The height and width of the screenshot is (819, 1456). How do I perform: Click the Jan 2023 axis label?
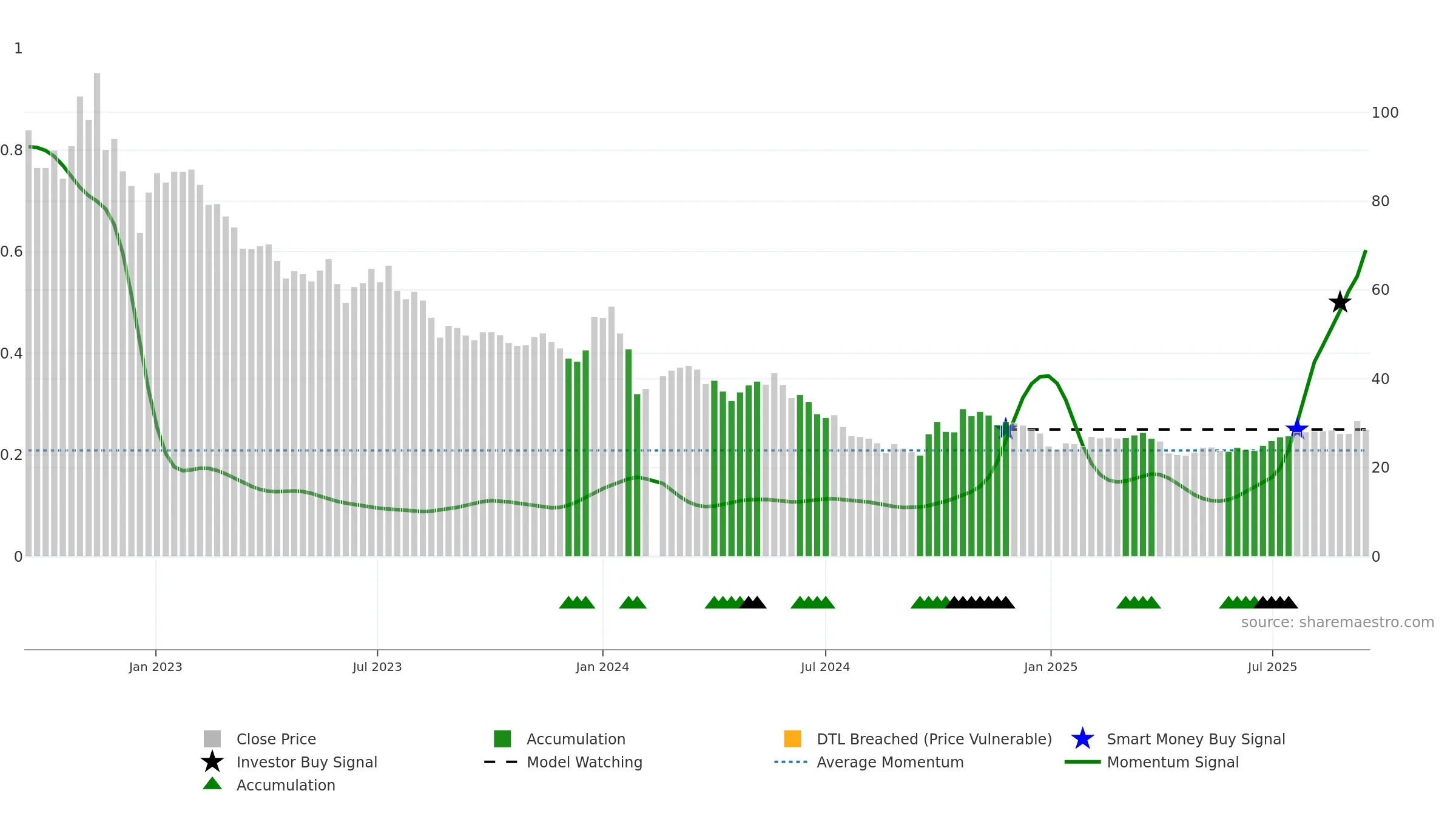click(155, 667)
